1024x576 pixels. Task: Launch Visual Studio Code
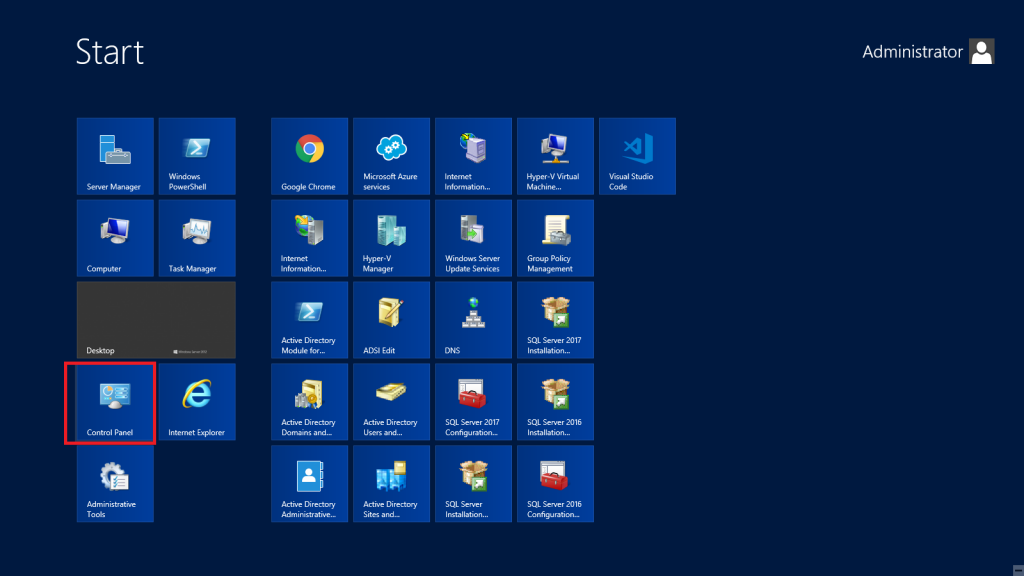tap(637, 156)
